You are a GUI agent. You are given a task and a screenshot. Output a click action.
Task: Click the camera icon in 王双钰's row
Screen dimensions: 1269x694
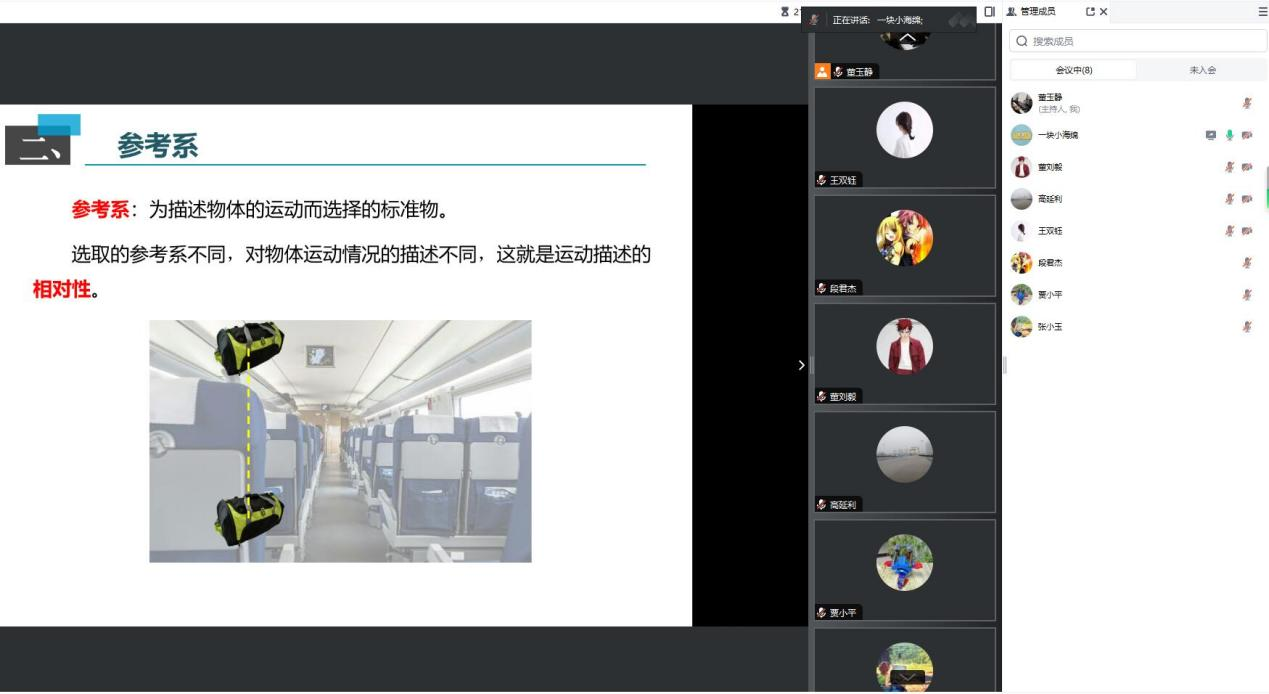[x=1246, y=231]
